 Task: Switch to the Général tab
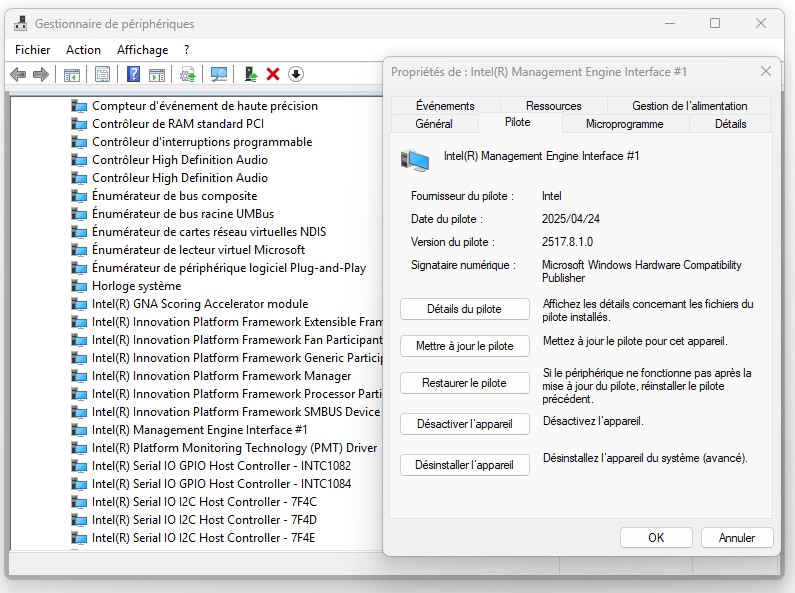coord(433,124)
